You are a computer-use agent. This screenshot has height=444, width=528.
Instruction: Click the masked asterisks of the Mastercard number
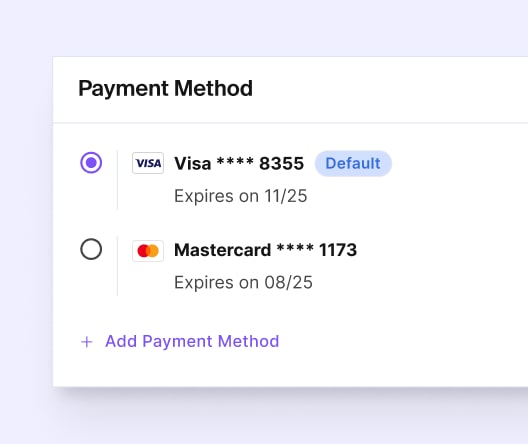point(295,247)
